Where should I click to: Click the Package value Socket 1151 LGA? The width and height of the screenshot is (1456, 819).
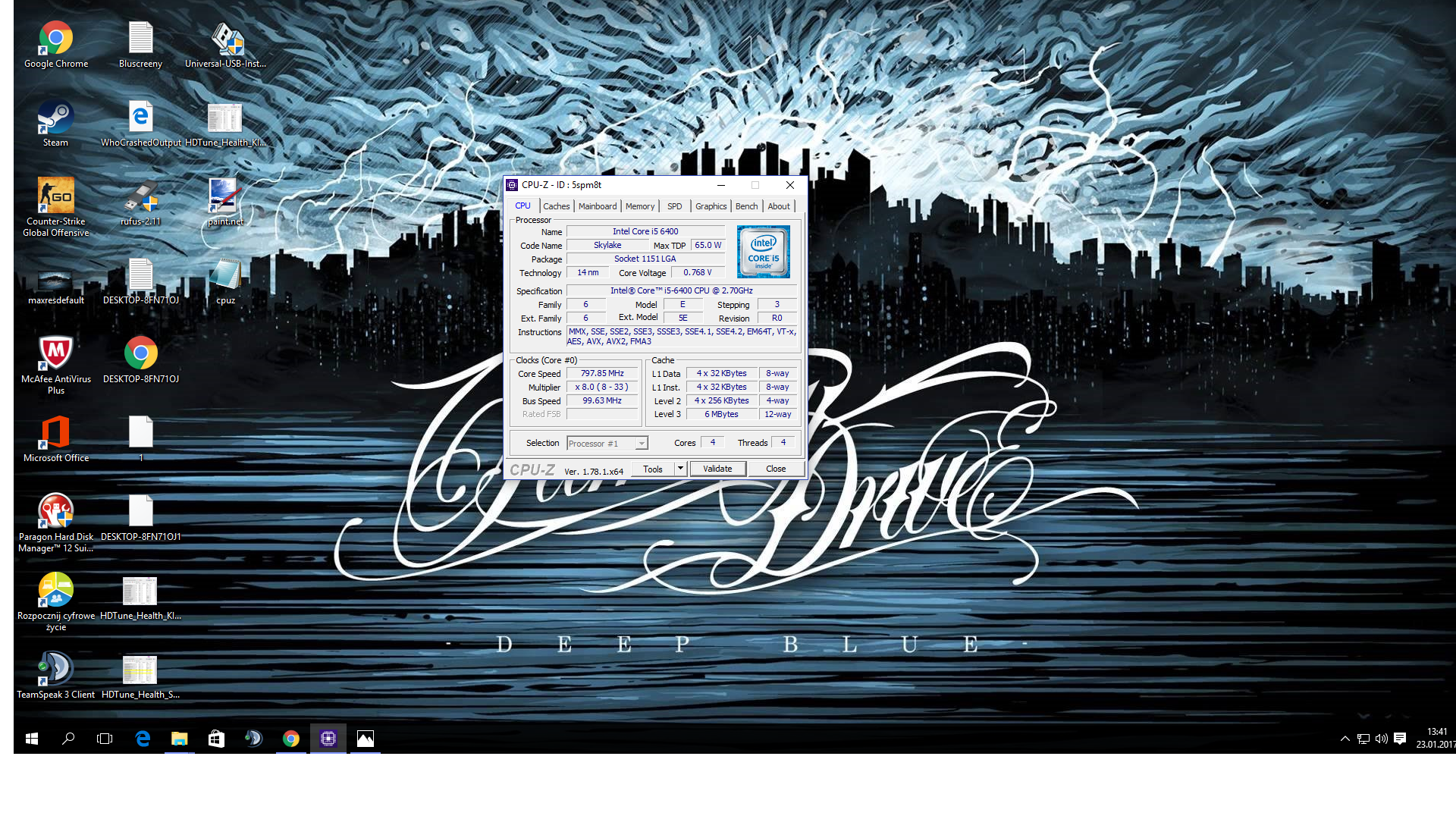coord(645,259)
